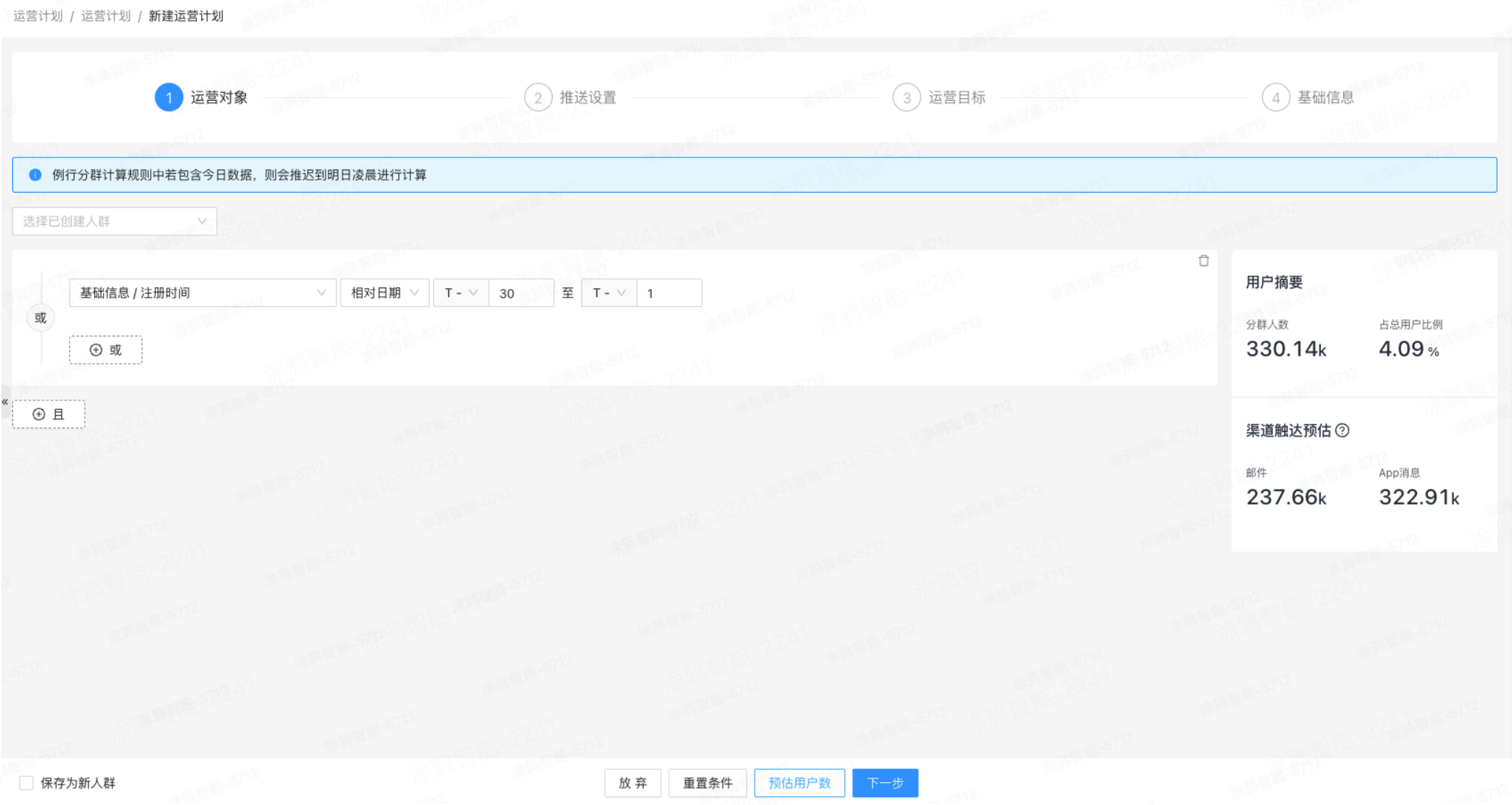Toggle the 或 logic connector circle
The height and width of the screenshot is (805, 1512).
[x=41, y=318]
